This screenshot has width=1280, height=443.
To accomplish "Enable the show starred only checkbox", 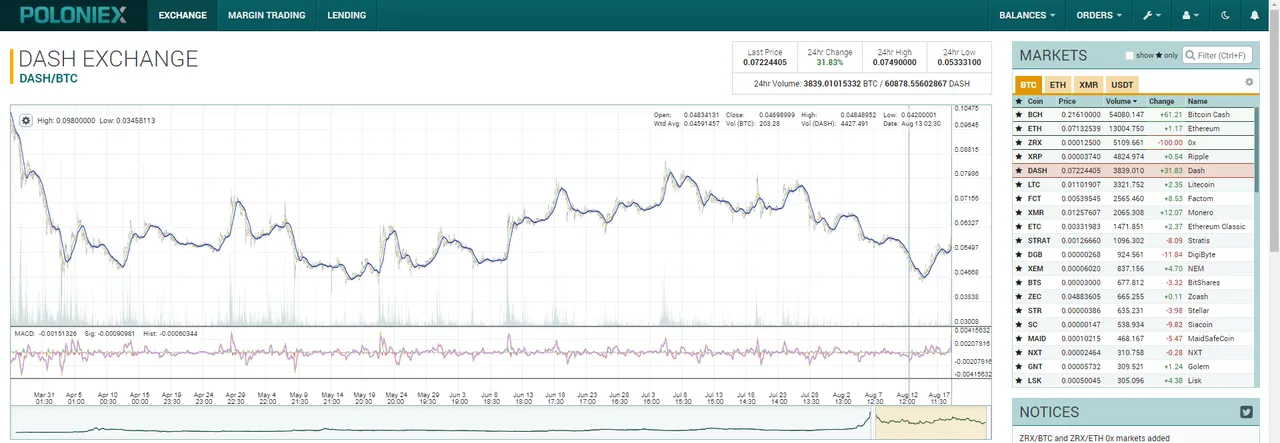I will (1130, 56).
